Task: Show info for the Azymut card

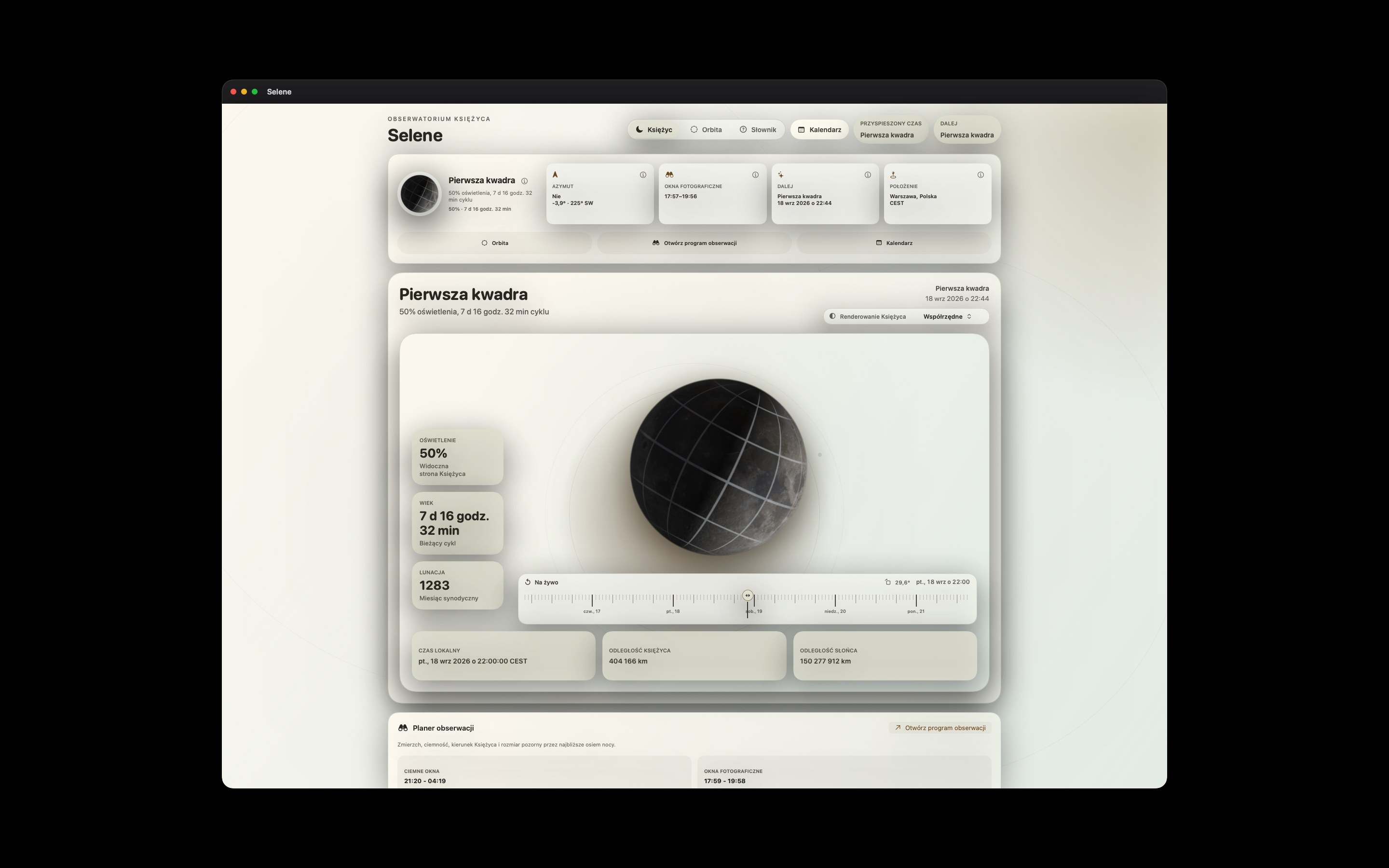Action: 643,175
